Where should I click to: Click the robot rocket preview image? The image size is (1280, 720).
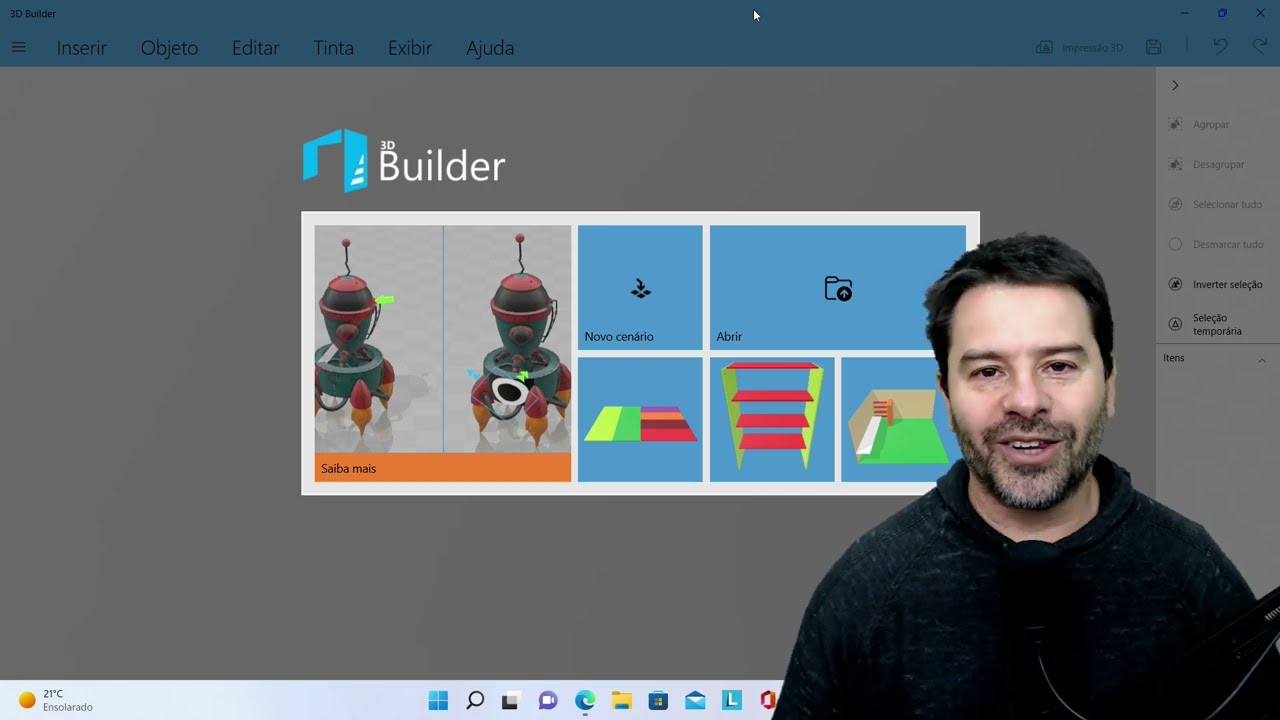pyautogui.click(x=443, y=339)
